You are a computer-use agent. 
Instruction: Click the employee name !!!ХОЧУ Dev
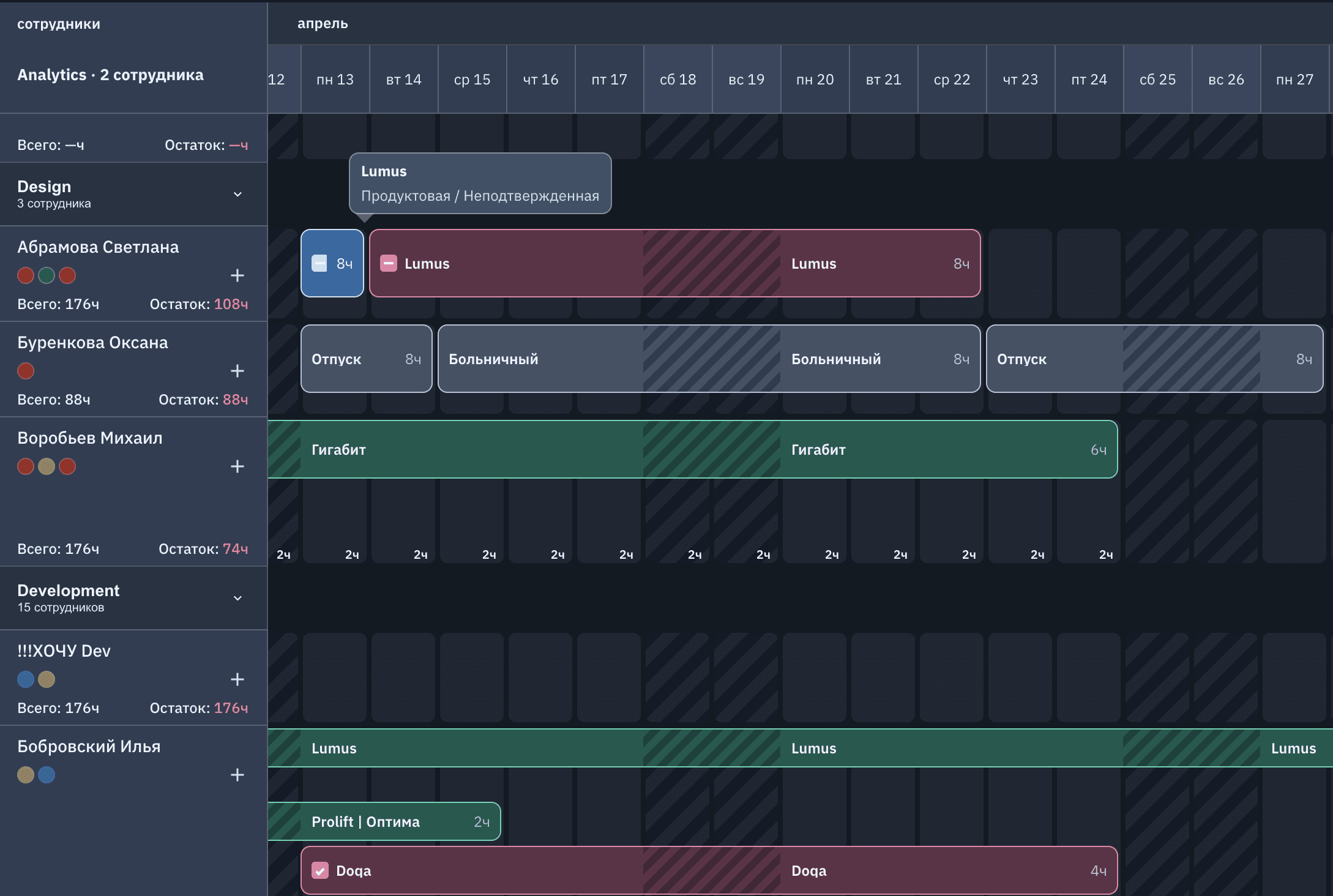click(x=64, y=651)
